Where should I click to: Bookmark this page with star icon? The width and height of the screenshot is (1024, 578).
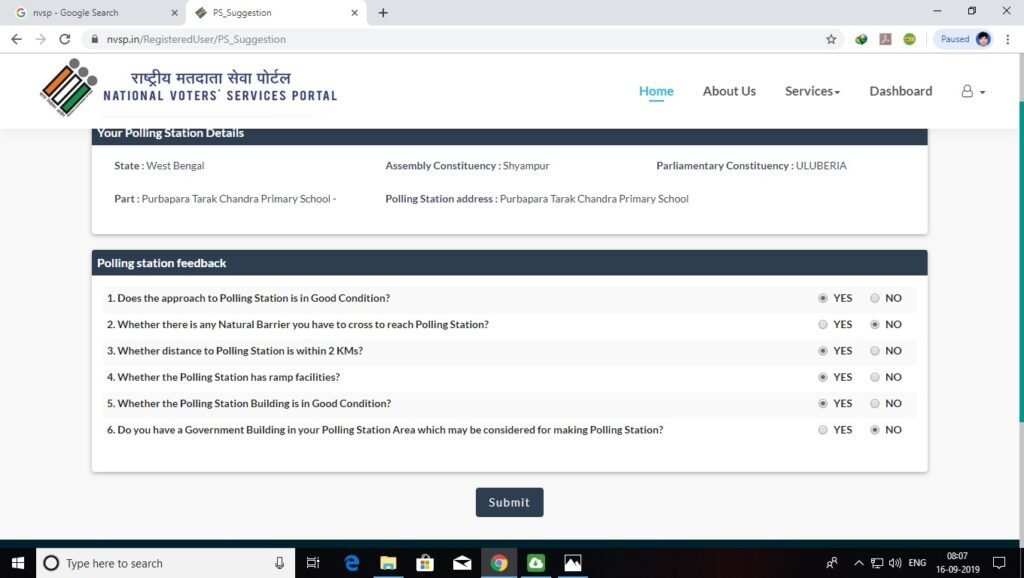[x=831, y=39]
